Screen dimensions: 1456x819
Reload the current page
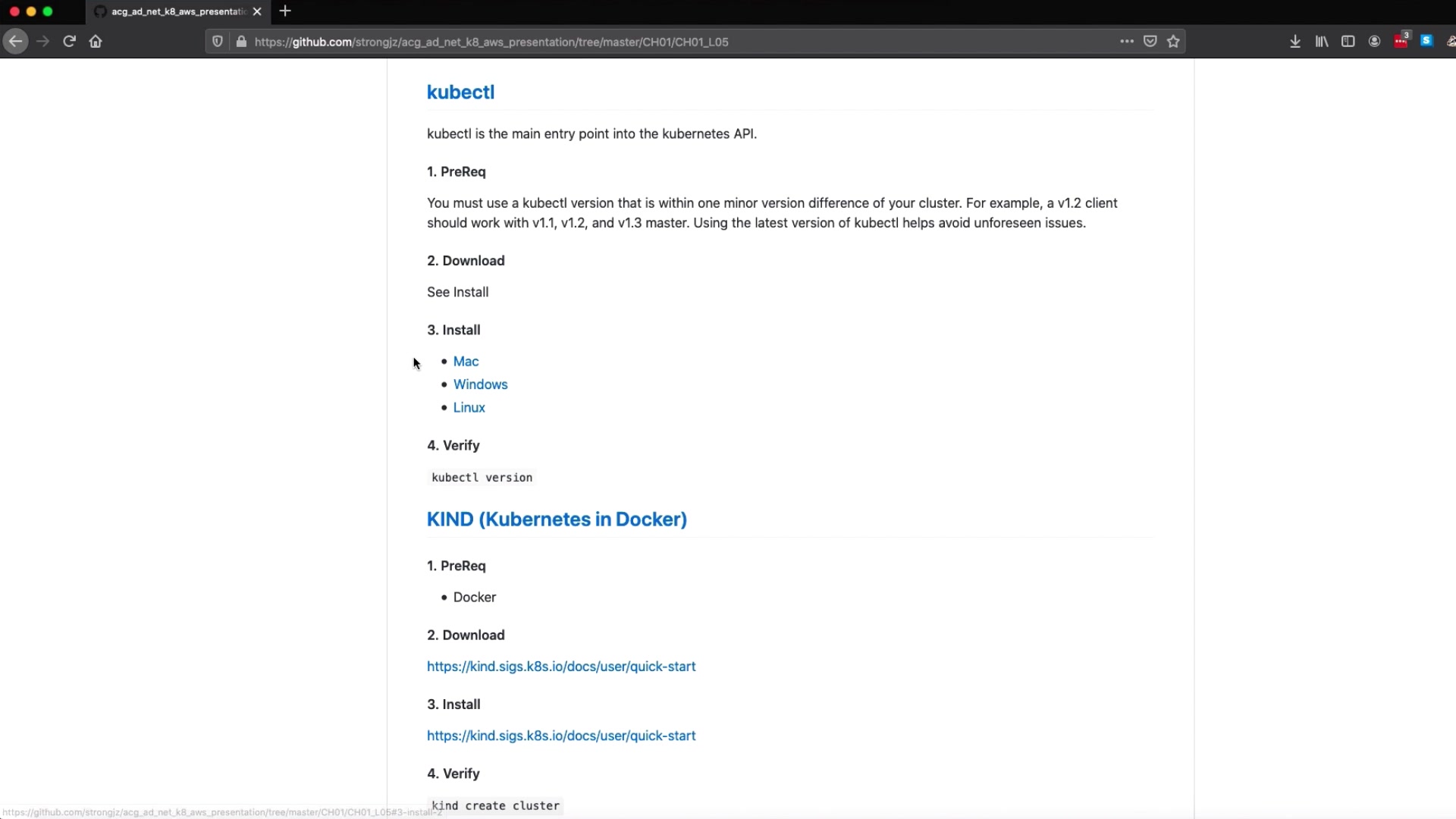pos(69,42)
